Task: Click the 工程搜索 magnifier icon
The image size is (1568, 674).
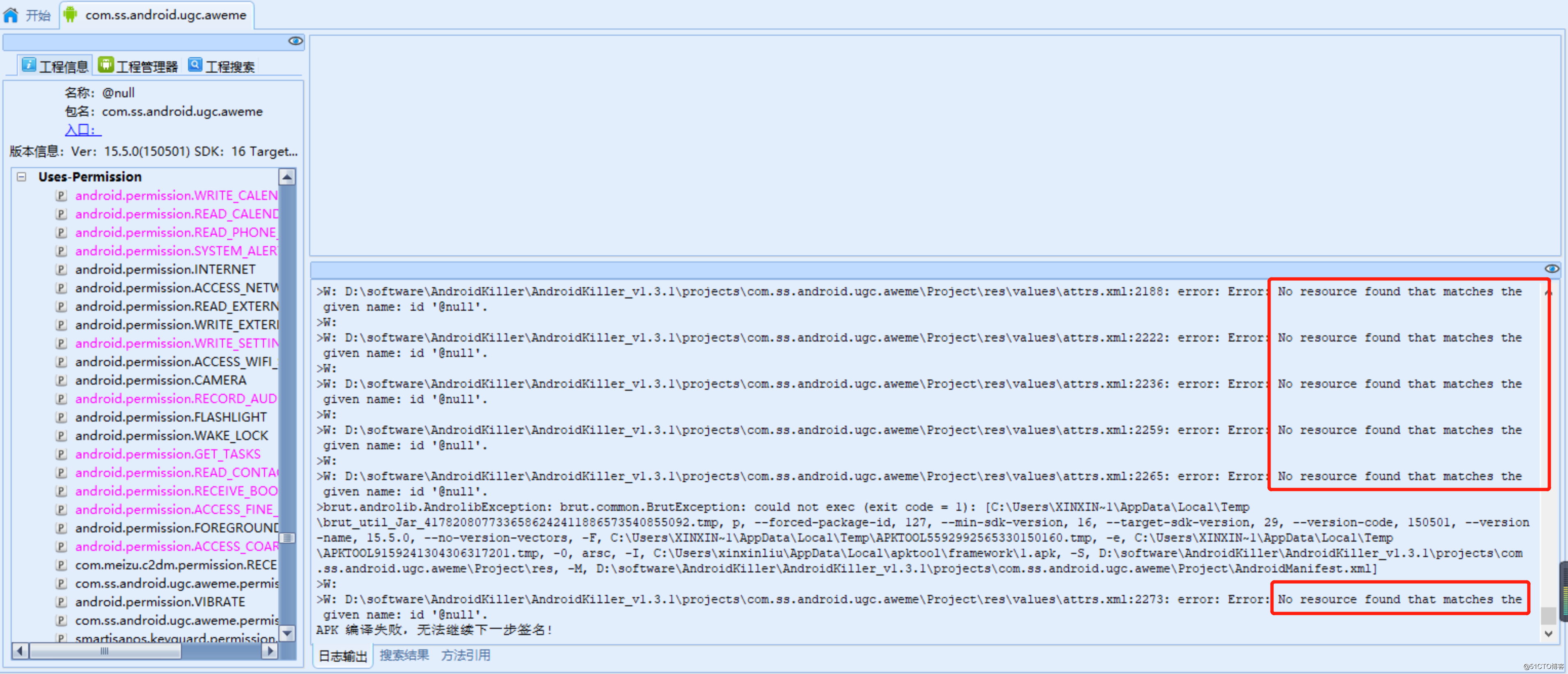Action: 195,64
